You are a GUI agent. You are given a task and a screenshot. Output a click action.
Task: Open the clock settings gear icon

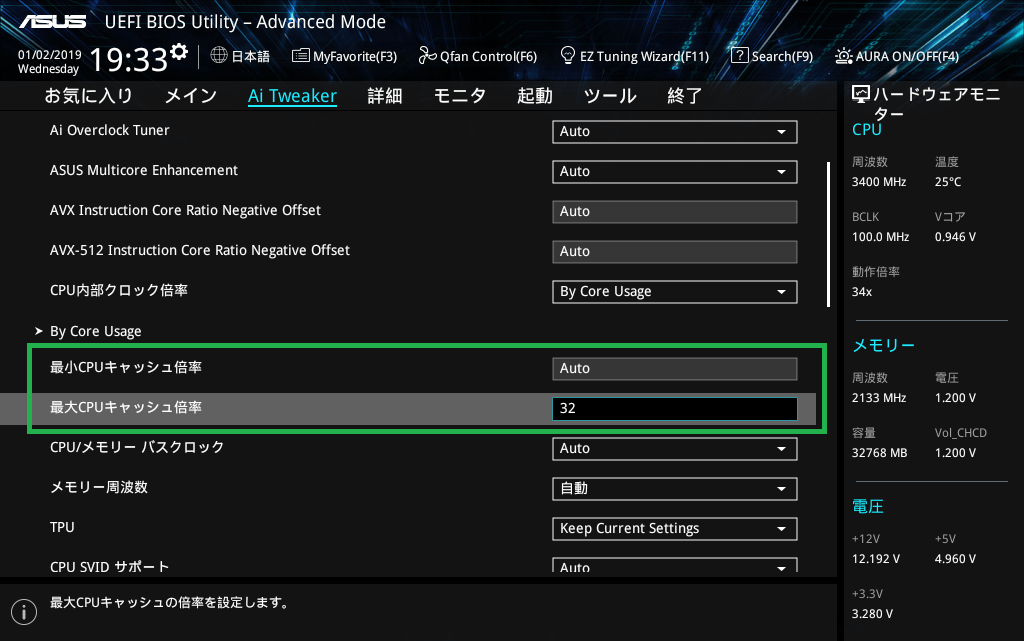[179, 52]
